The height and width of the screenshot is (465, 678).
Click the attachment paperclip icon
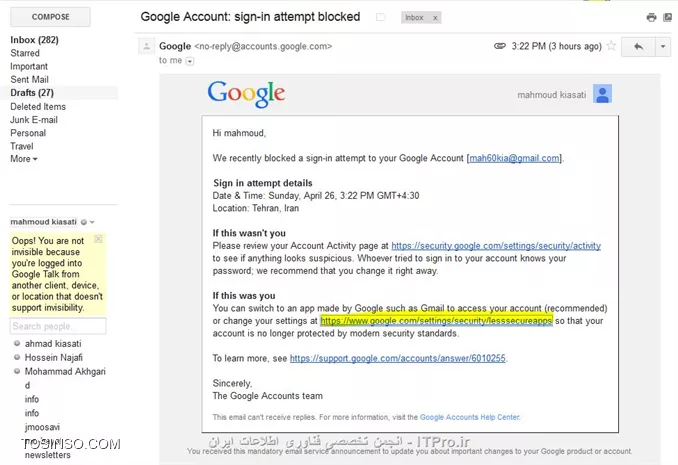point(499,46)
